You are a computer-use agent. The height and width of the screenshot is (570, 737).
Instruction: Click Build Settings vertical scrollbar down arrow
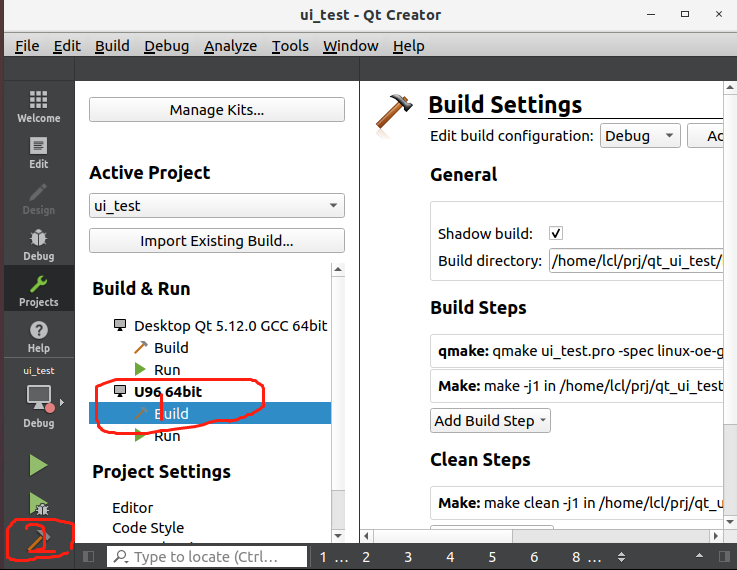click(729, 522)
